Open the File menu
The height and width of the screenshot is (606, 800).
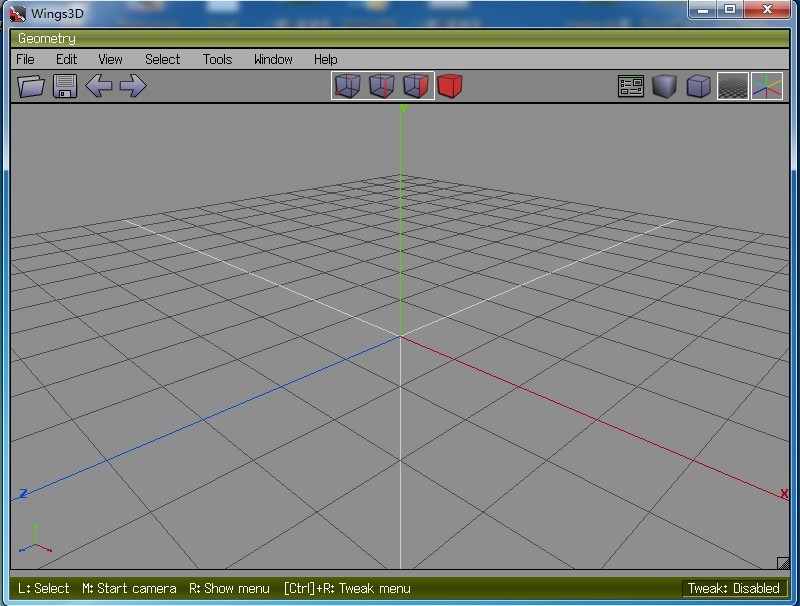point(25,59)
